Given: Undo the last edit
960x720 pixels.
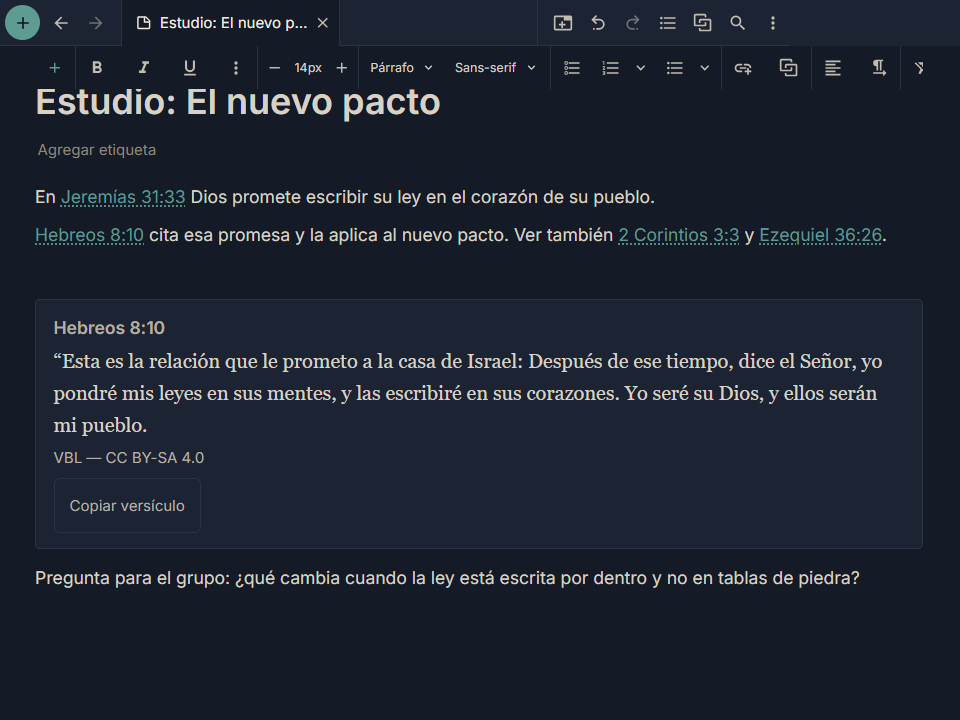Looking at the screenshot, I should click(x=598, y=23).
